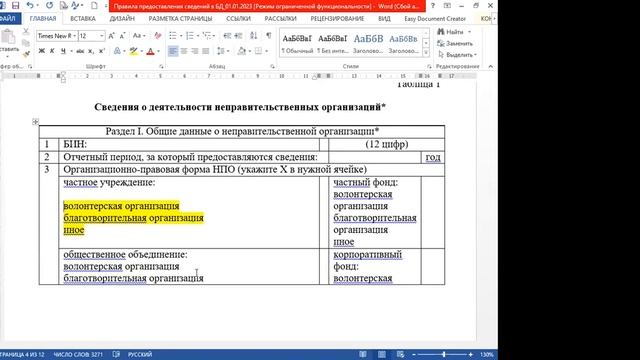Viewport: 640px width, 360px height.
Task: Switch to ВСТАВКА tab
Action: pos(82,19)
